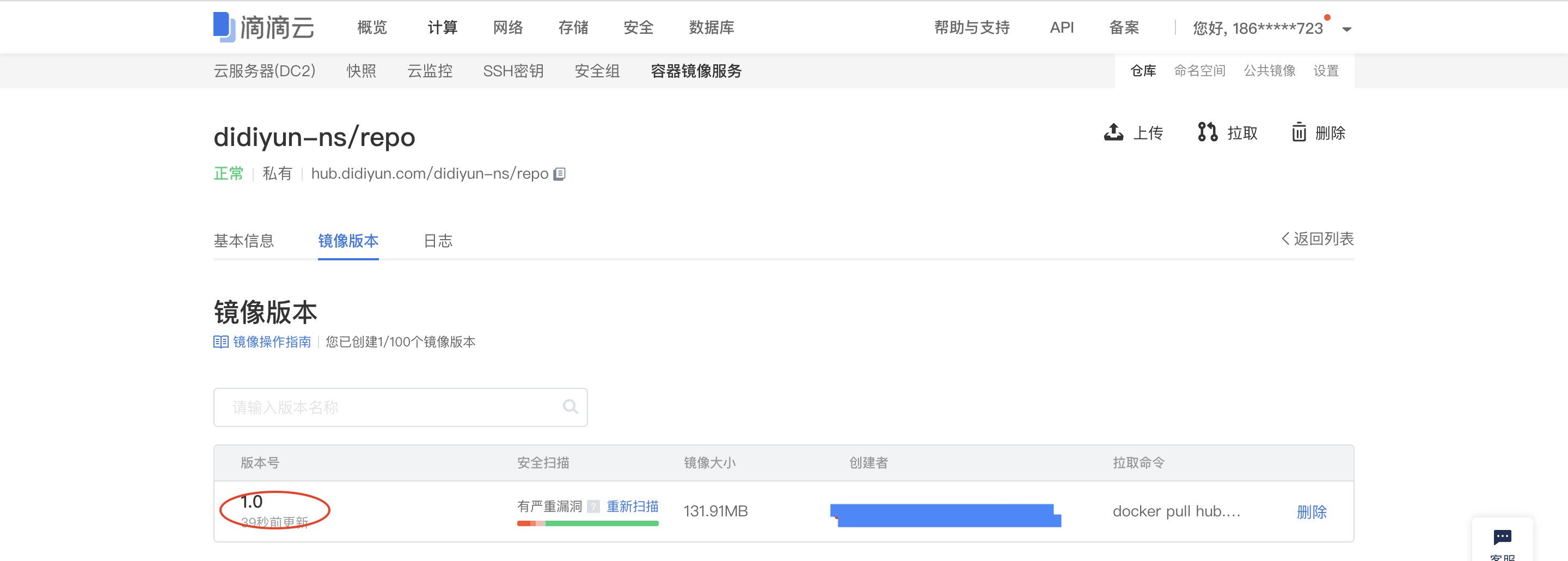
Task: Select the 仓库 sub-tab
Action: point(1143,71)
